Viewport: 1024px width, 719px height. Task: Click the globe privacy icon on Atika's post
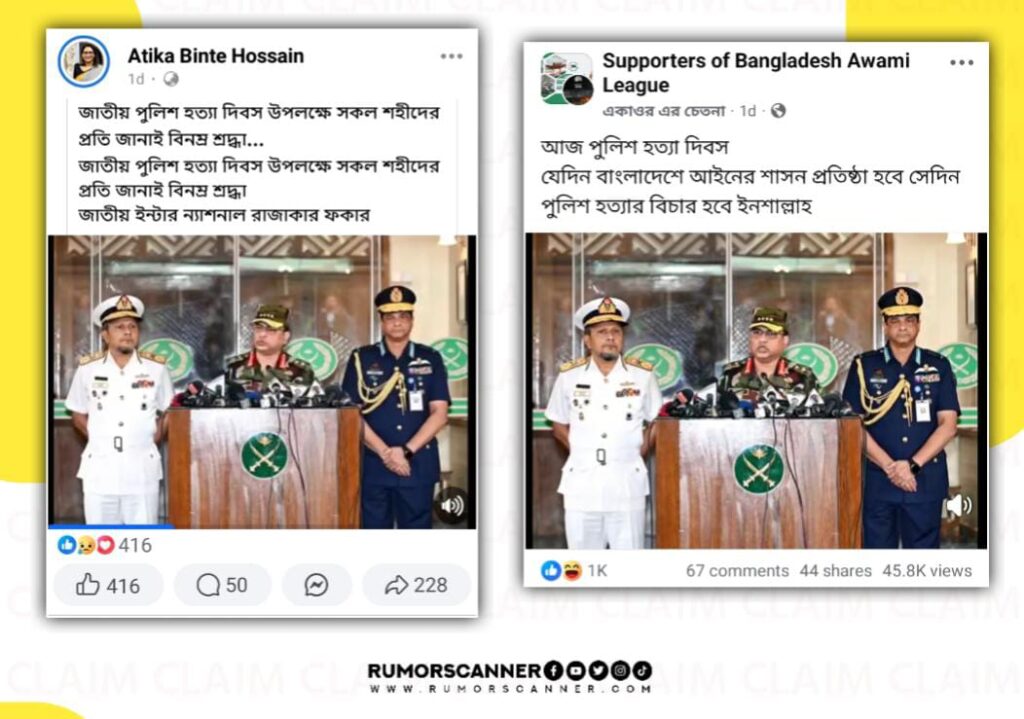point(171,79)
